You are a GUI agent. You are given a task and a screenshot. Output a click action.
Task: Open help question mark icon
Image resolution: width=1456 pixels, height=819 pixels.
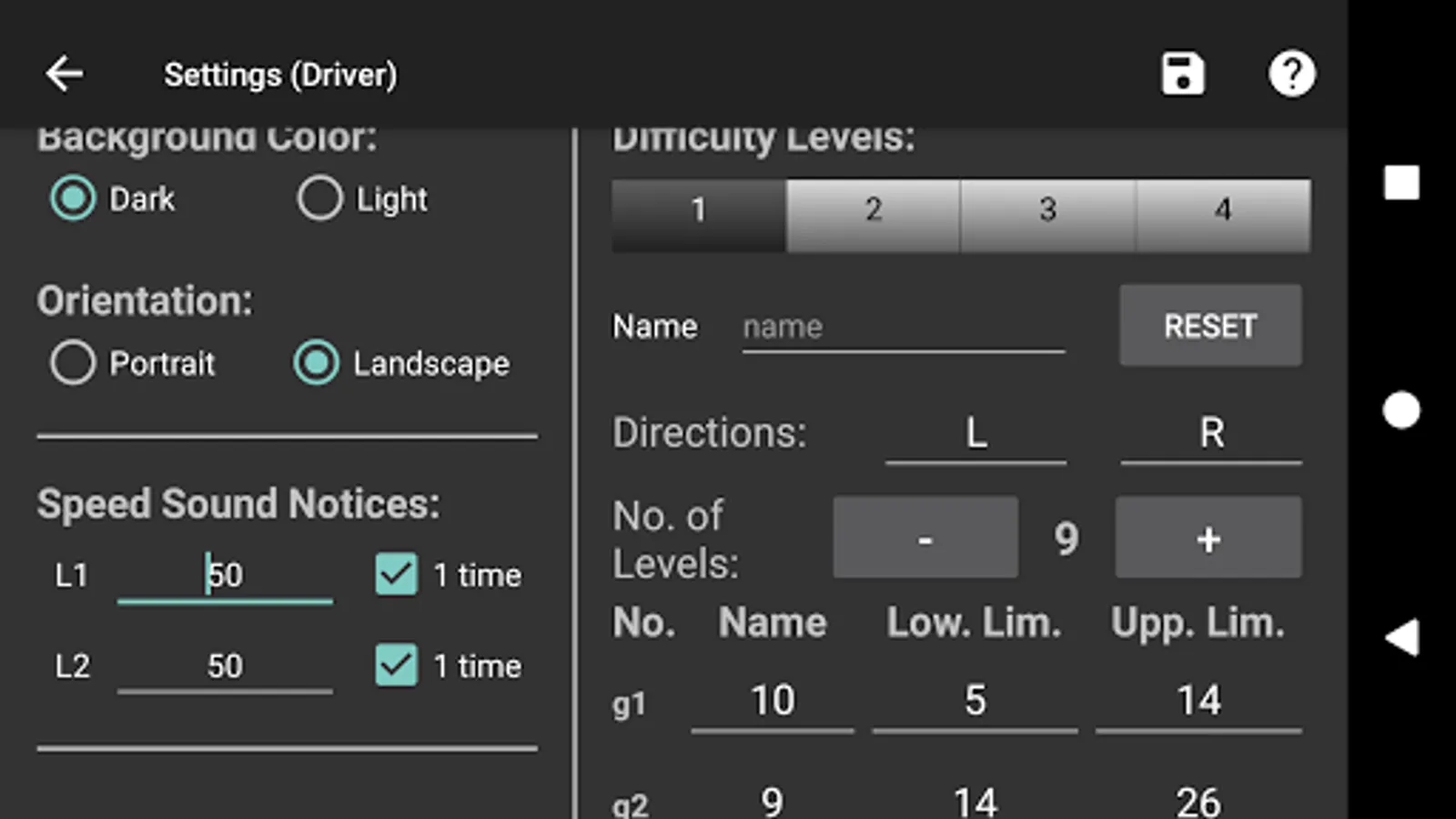pos(1291,74)
